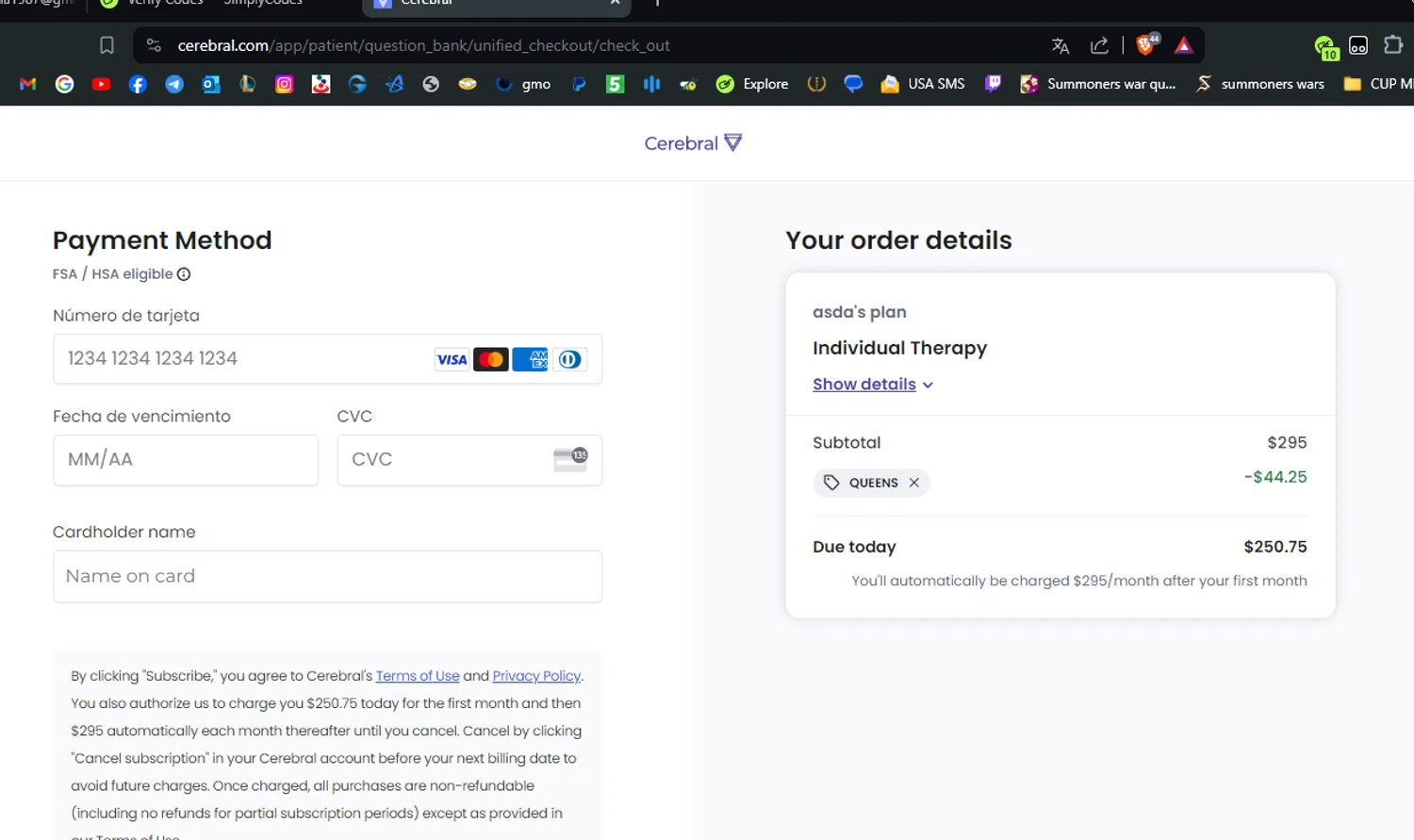The width and height of the screenshot is (1414, 840).
Task: Click the Subtotal $295 value
Action: click(1287, 443)
